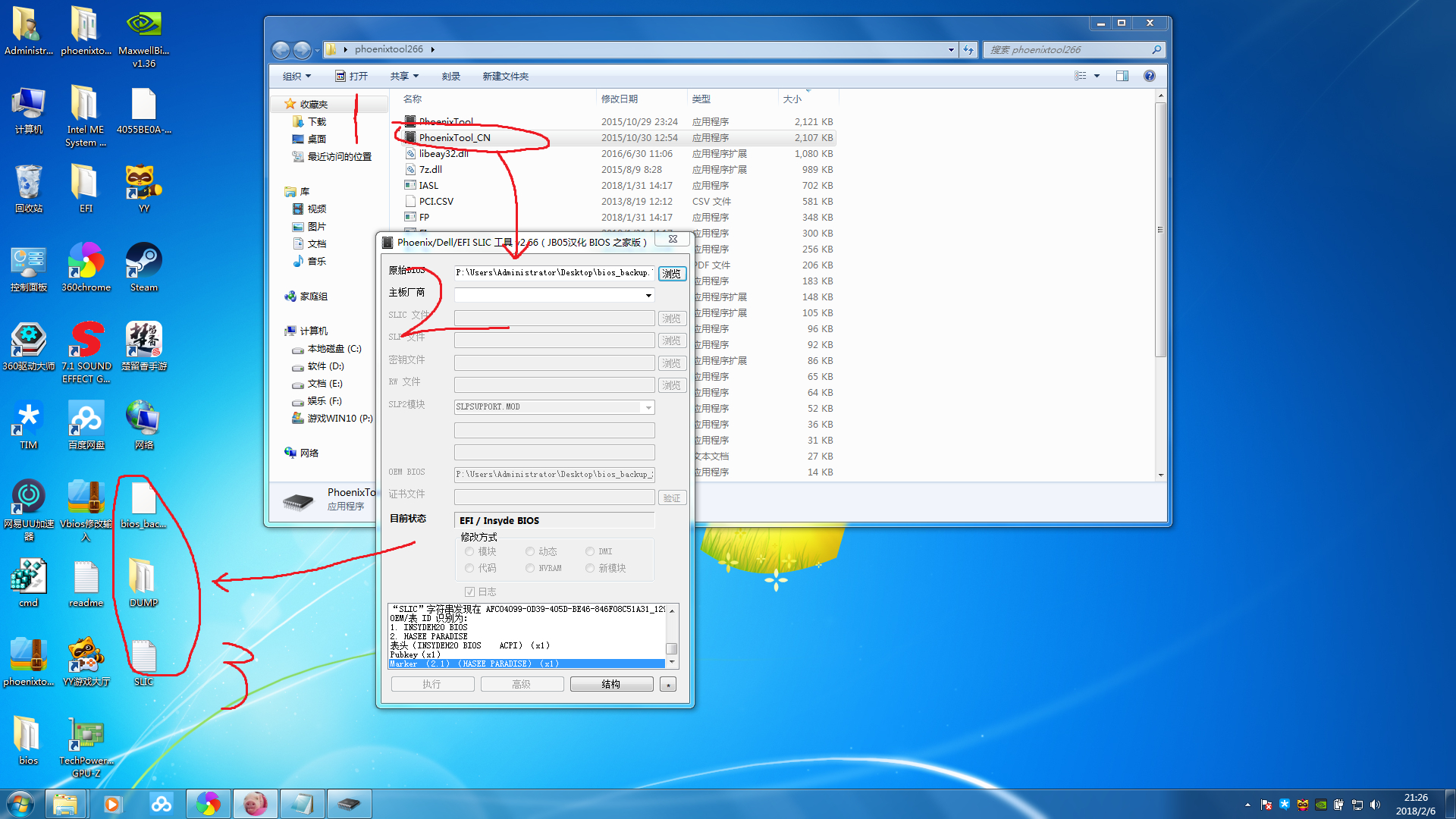The height and width of the screenshot is (819, 1456).
Task: Click 浏览 button next to 原始BIOS
Action: 672,274
